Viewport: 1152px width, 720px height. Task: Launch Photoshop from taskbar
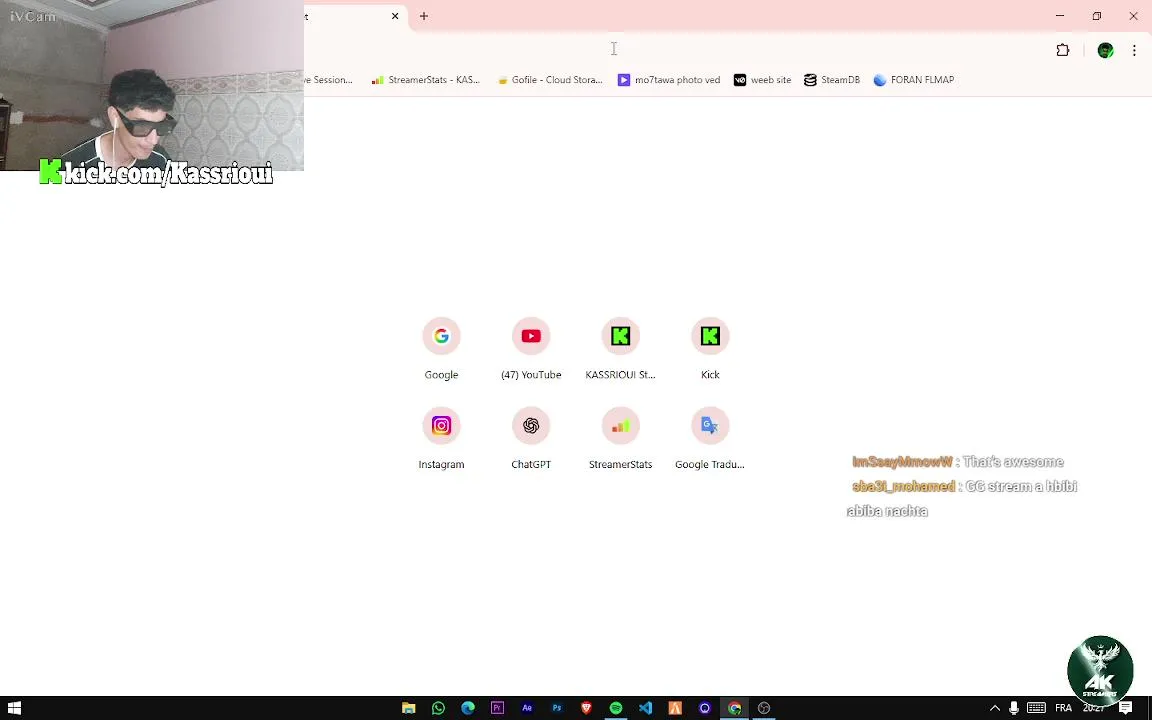coord(557,708)
